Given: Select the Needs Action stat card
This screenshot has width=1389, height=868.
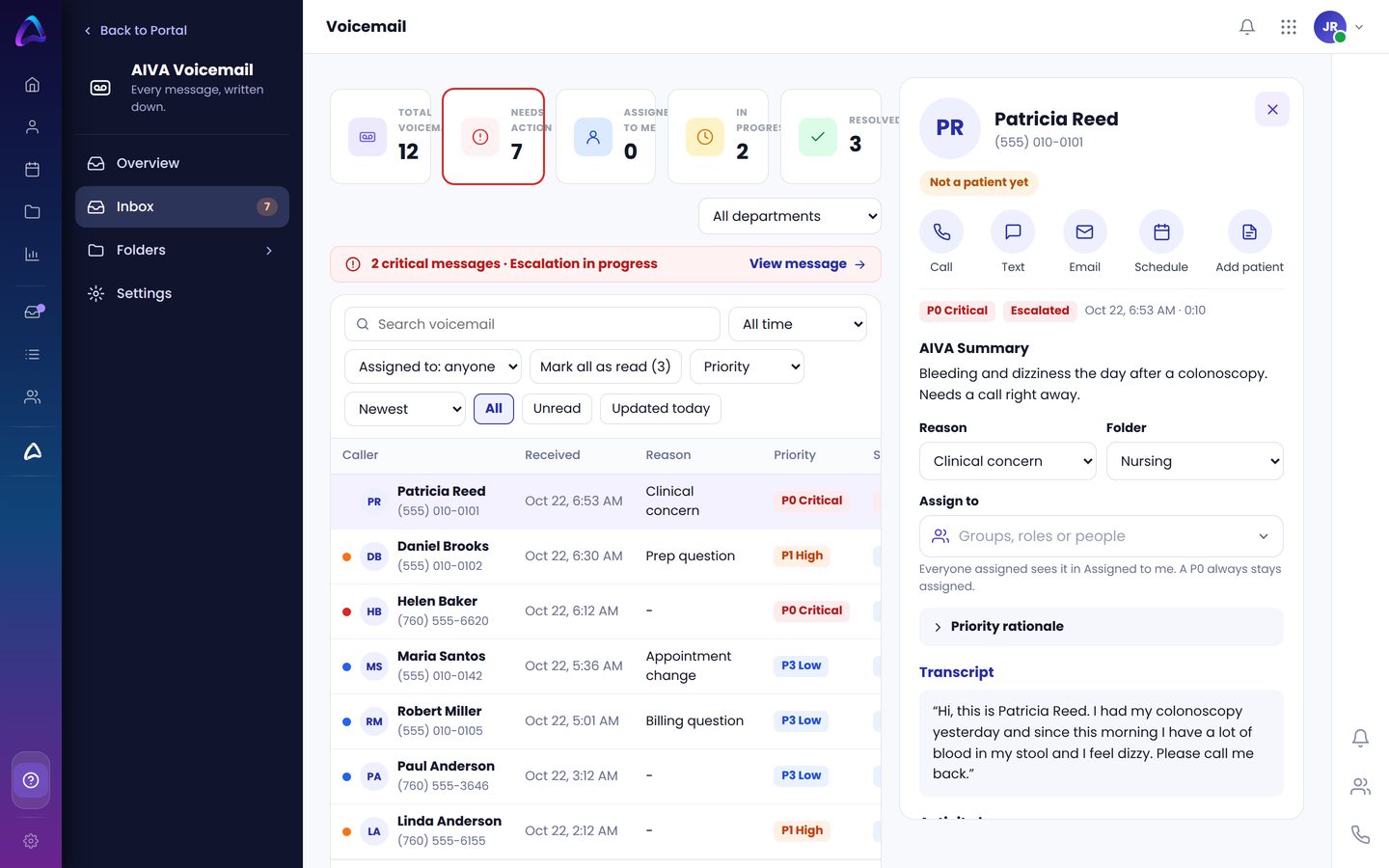Looking at the screenshot, I should tap(493, 136).
